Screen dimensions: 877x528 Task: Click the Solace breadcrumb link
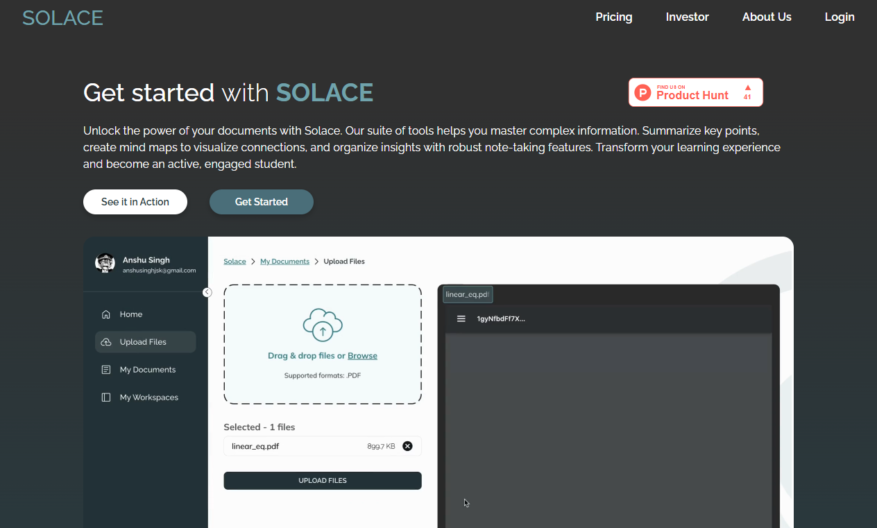pyautogui.click(x=234, y=261)
